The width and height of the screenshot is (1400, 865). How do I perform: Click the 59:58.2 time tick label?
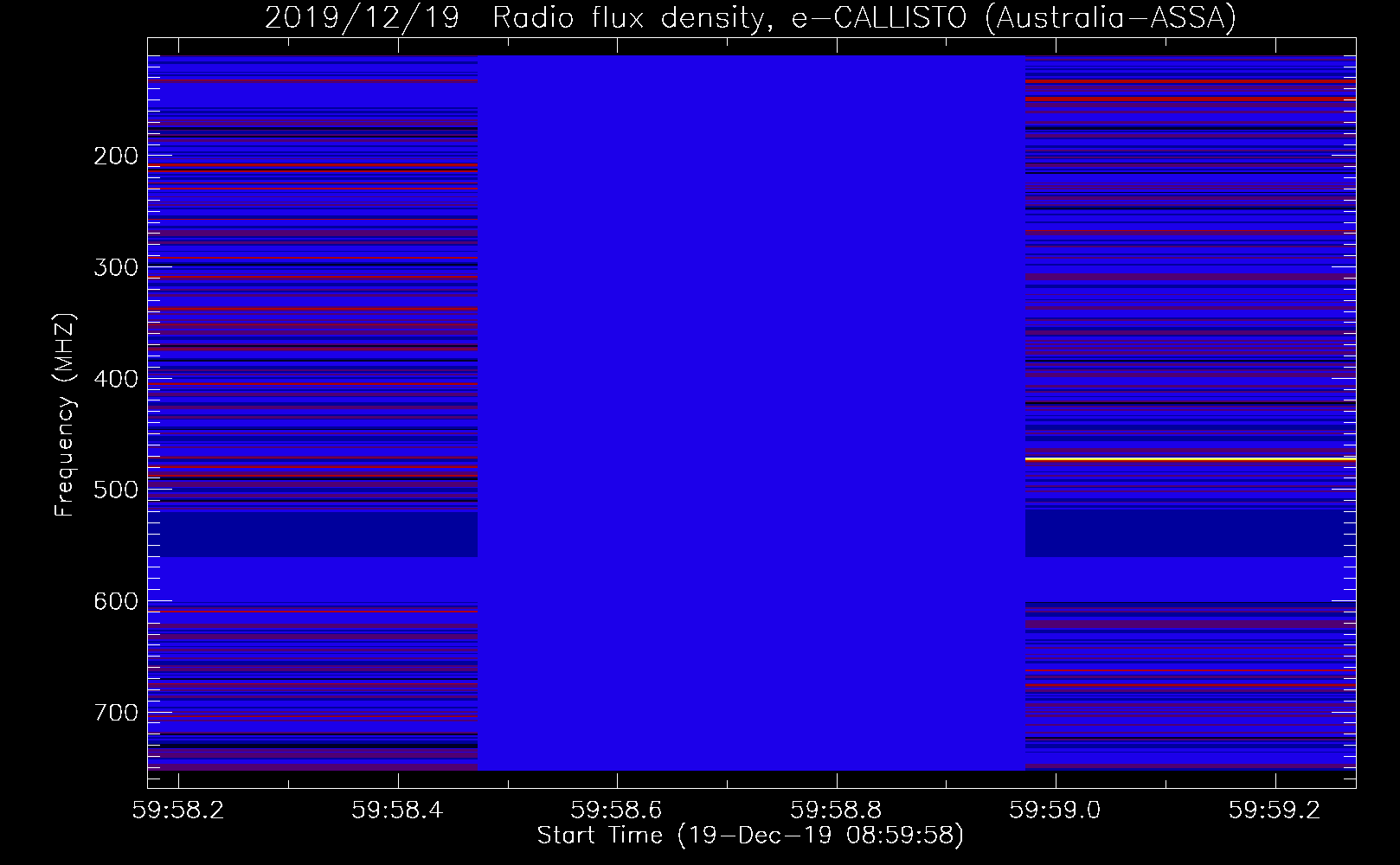178,810
